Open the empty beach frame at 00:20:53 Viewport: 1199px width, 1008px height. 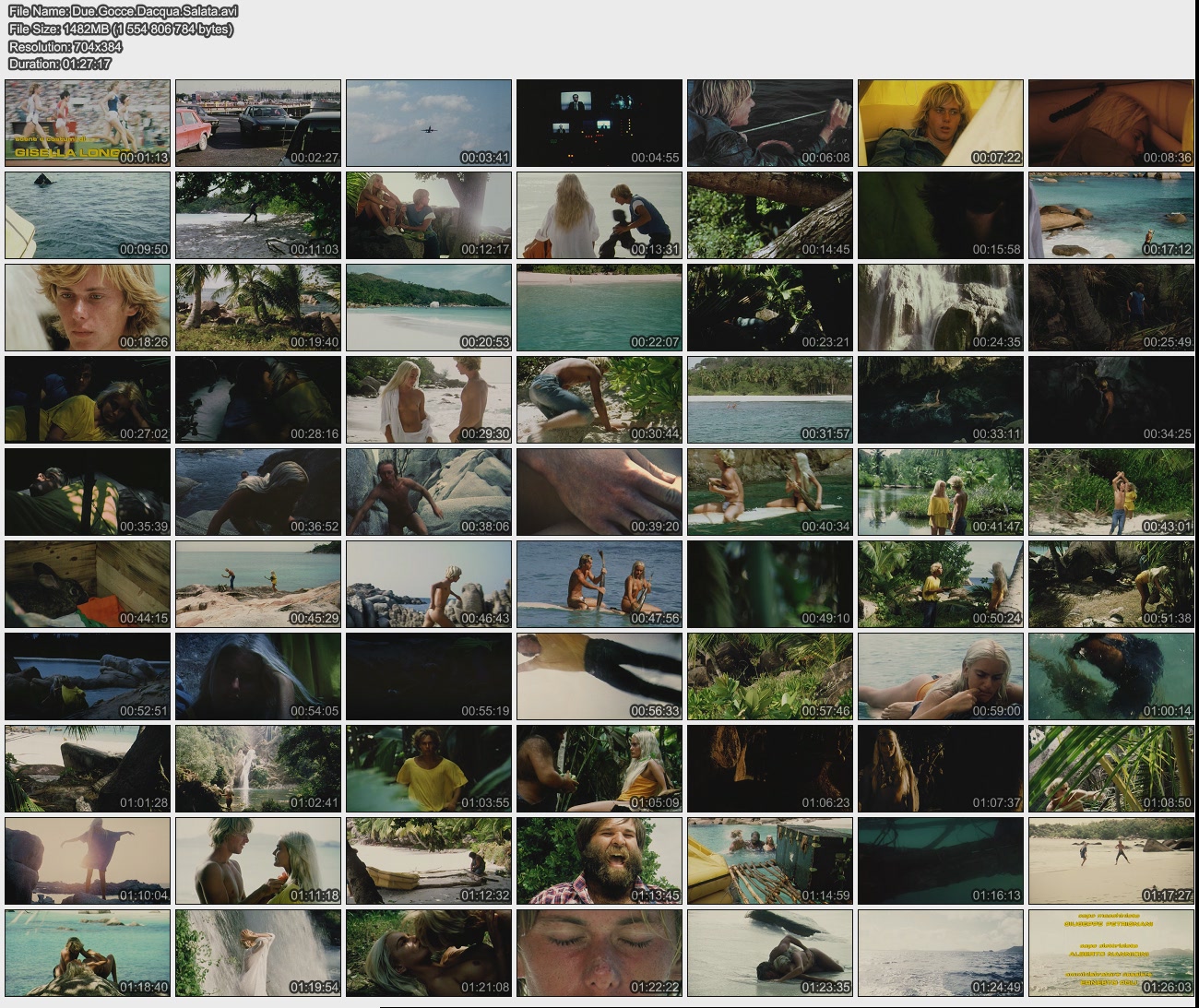pos(429,307)
